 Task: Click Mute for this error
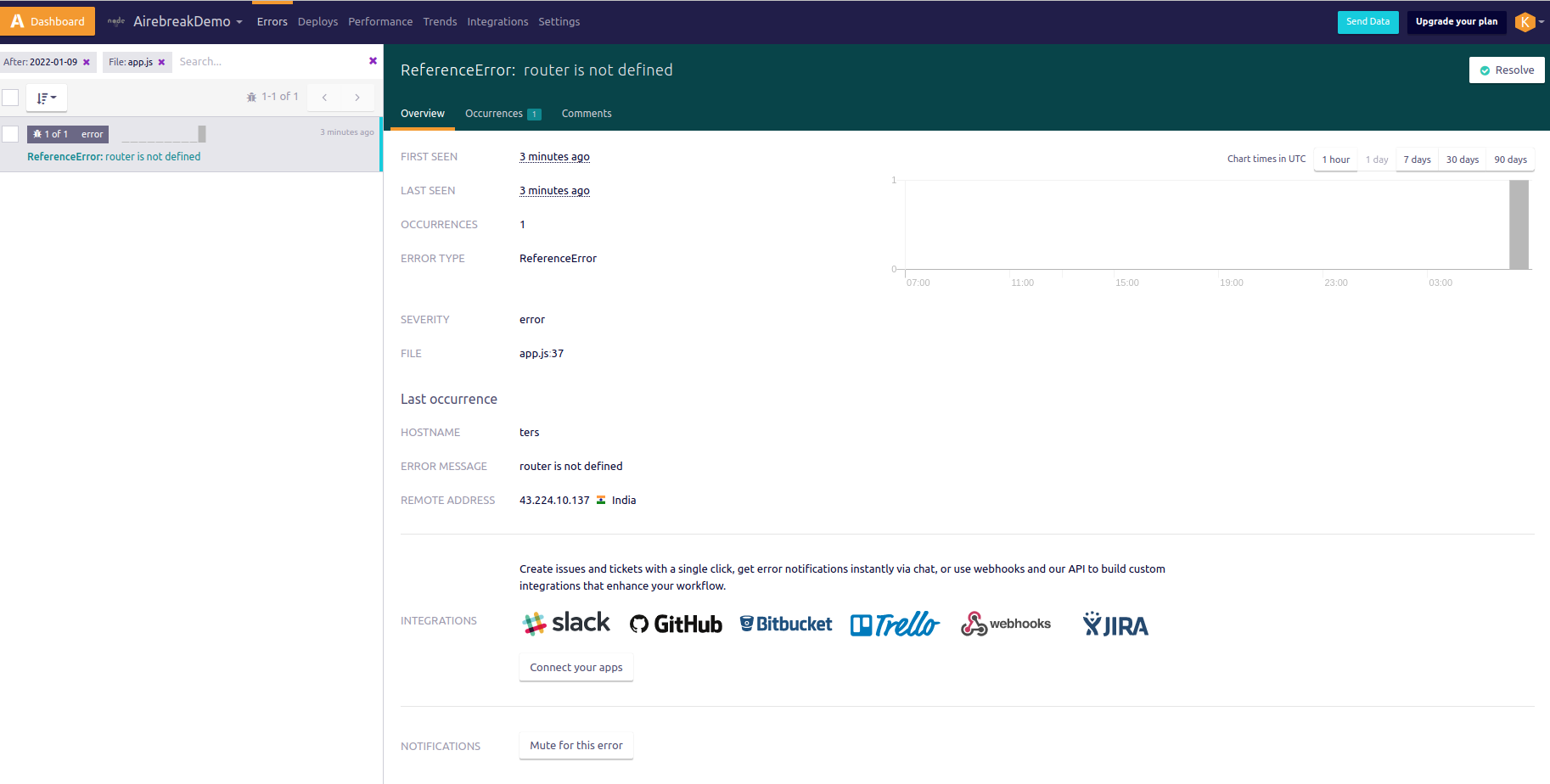[x=576, y=745]
